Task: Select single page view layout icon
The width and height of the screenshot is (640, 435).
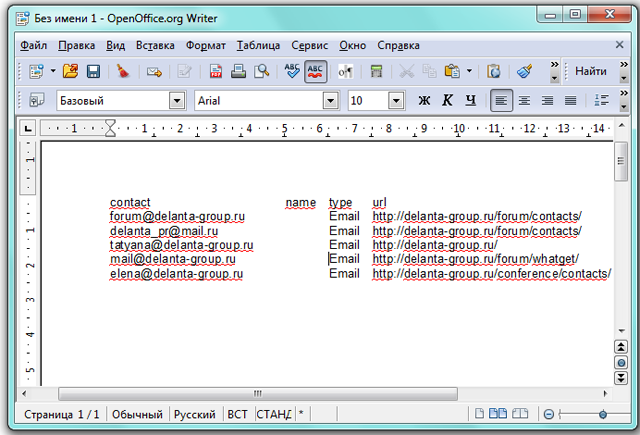Action: click(x=480, y=414)
